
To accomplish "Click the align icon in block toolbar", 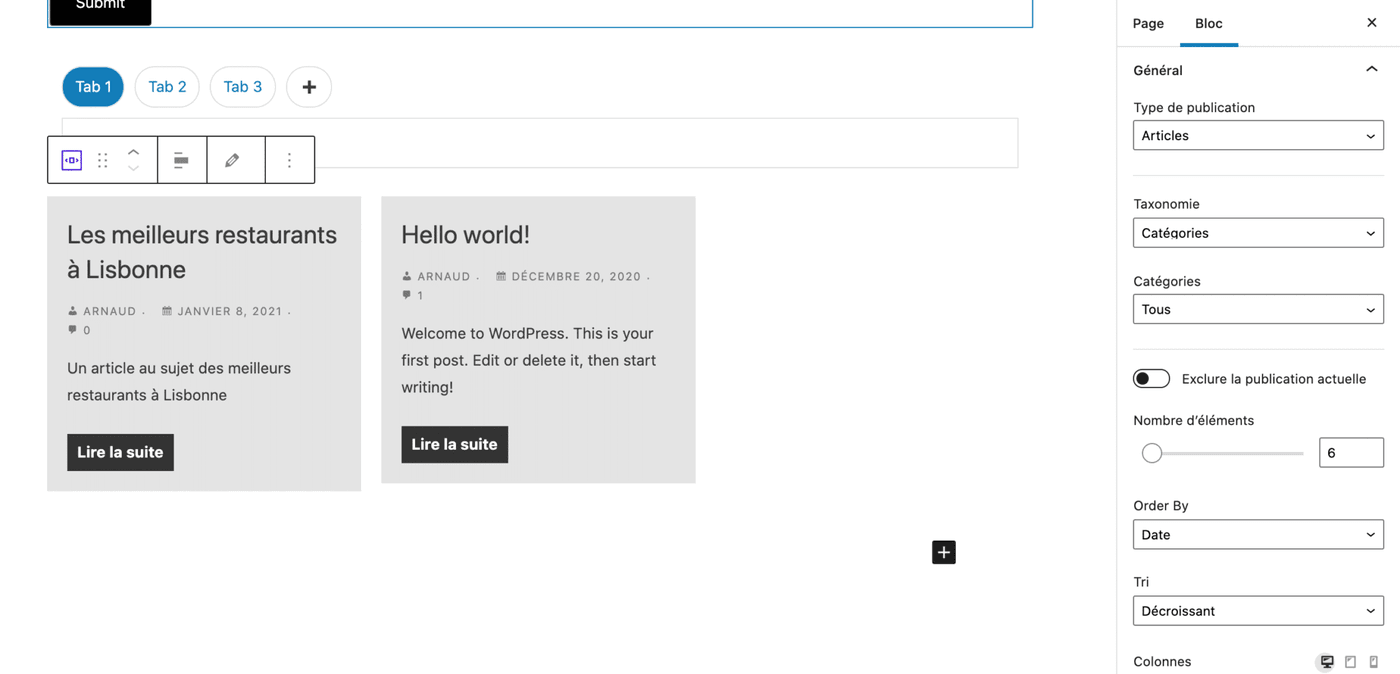I will click(x=181, y=160).
